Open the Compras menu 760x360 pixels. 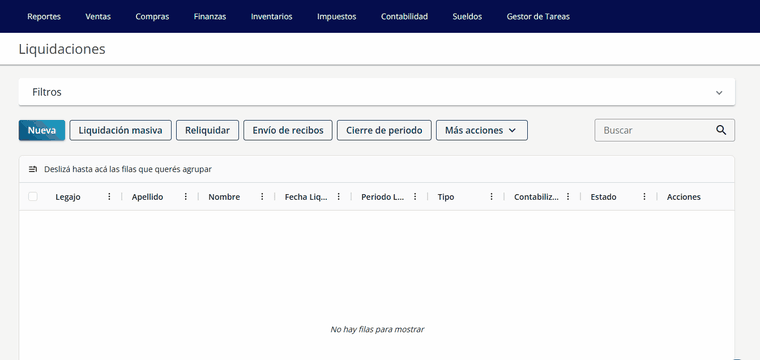click(152, 16)
